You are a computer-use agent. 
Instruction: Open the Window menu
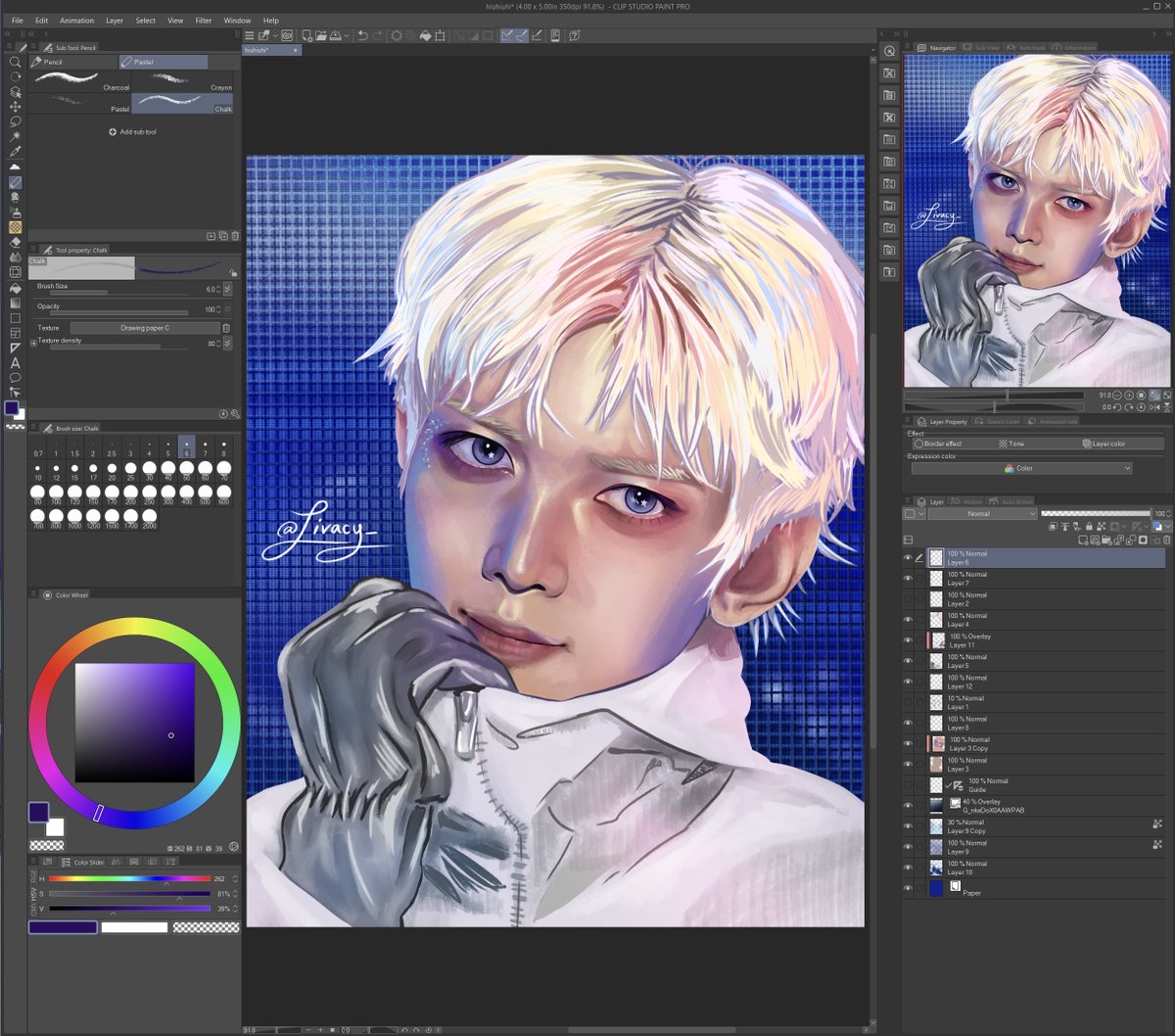coord(237,20)
